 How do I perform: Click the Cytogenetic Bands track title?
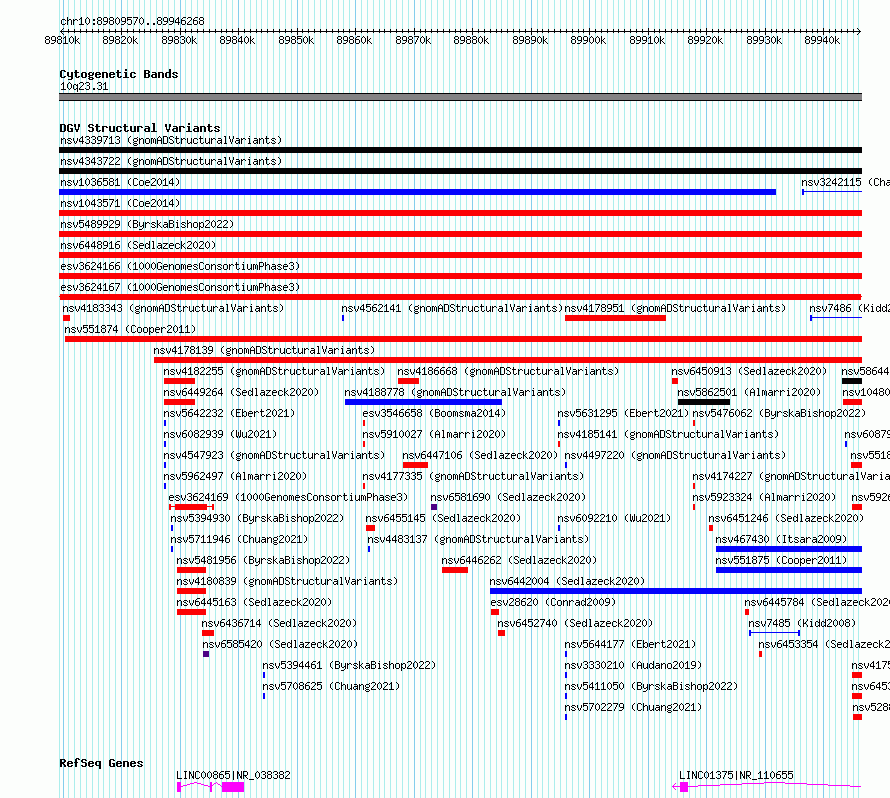tap(119, 74)
